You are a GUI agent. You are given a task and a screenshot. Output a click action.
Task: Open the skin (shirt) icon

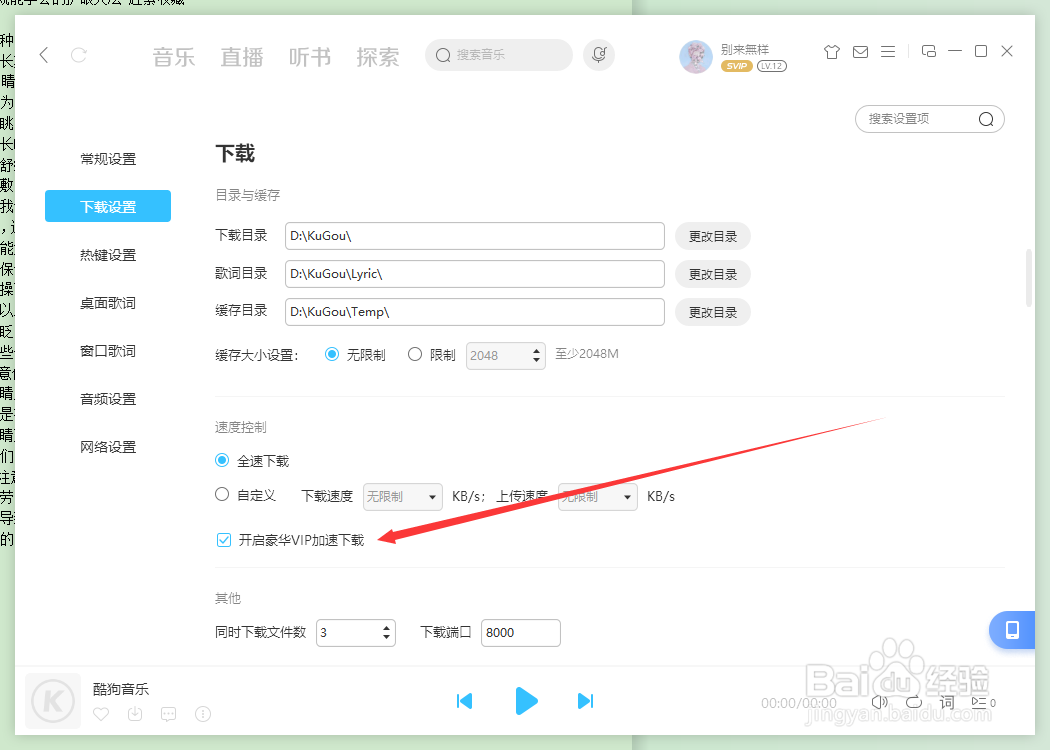pyautogui.click(x=832, y=52)
